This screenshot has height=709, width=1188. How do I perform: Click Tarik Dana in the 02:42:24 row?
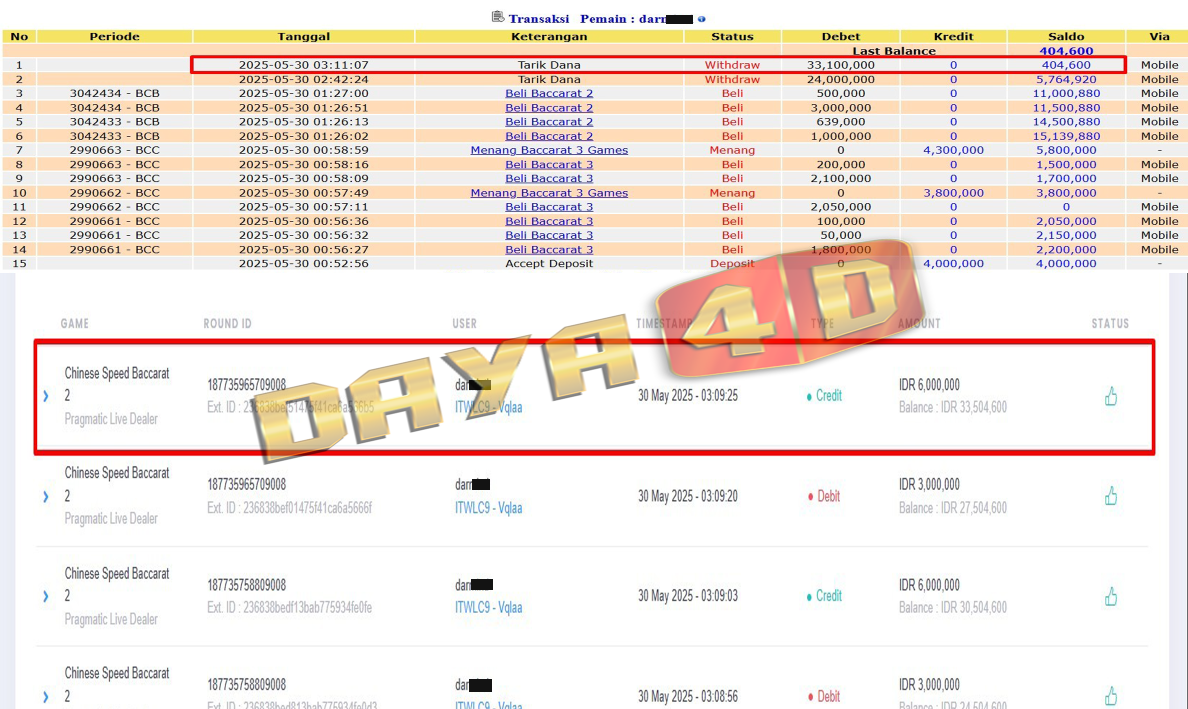pyautogui.click(x=549, y=80)
